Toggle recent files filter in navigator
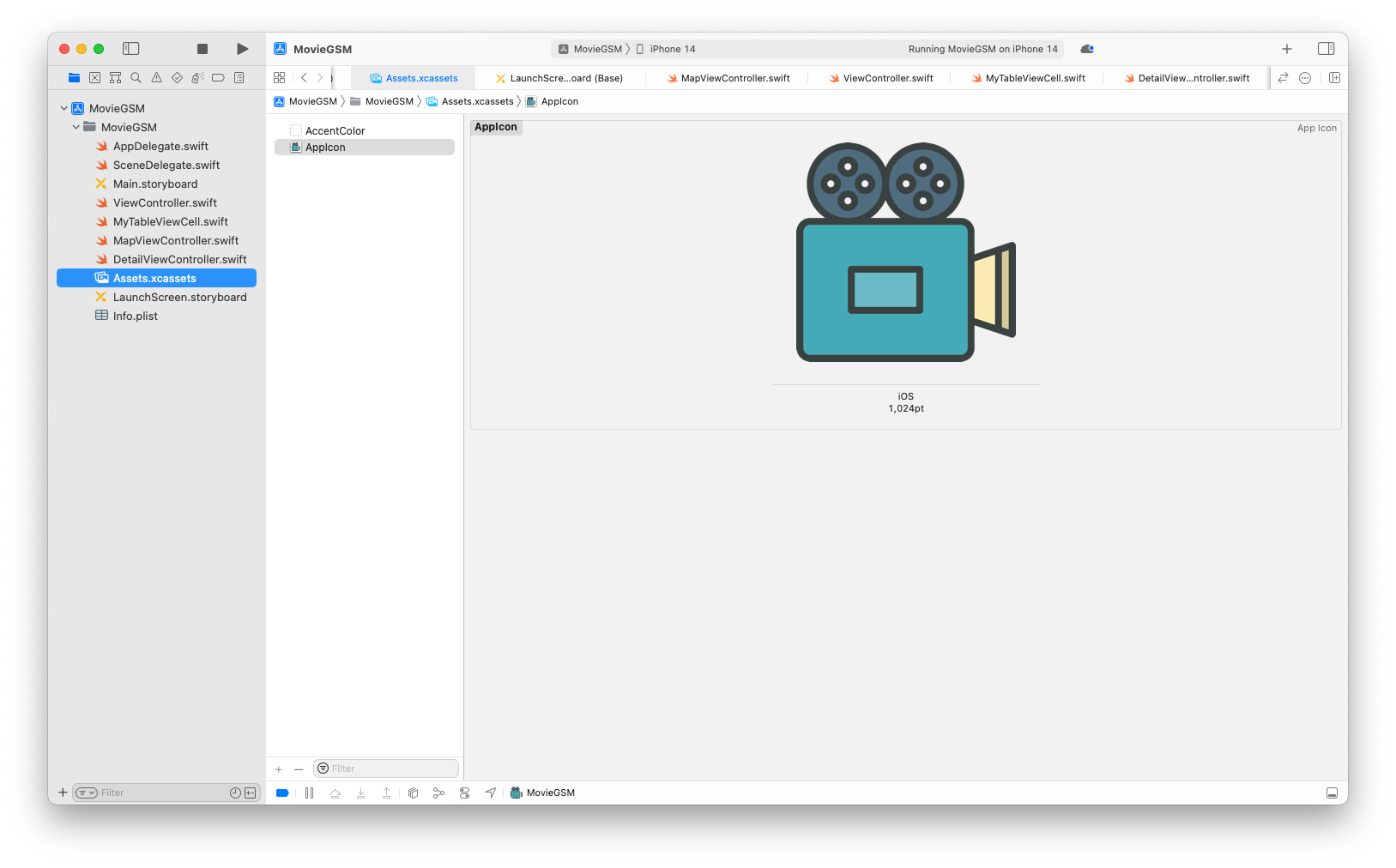Viewport: 1396px width, 868px height. tap(235, 793)
